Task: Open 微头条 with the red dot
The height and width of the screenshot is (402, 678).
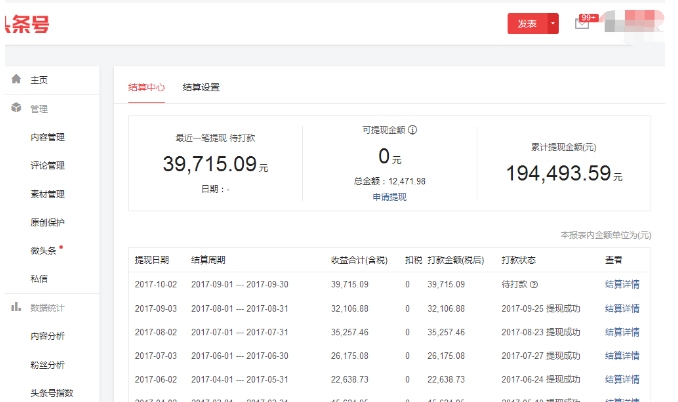Action: [43, 250]
